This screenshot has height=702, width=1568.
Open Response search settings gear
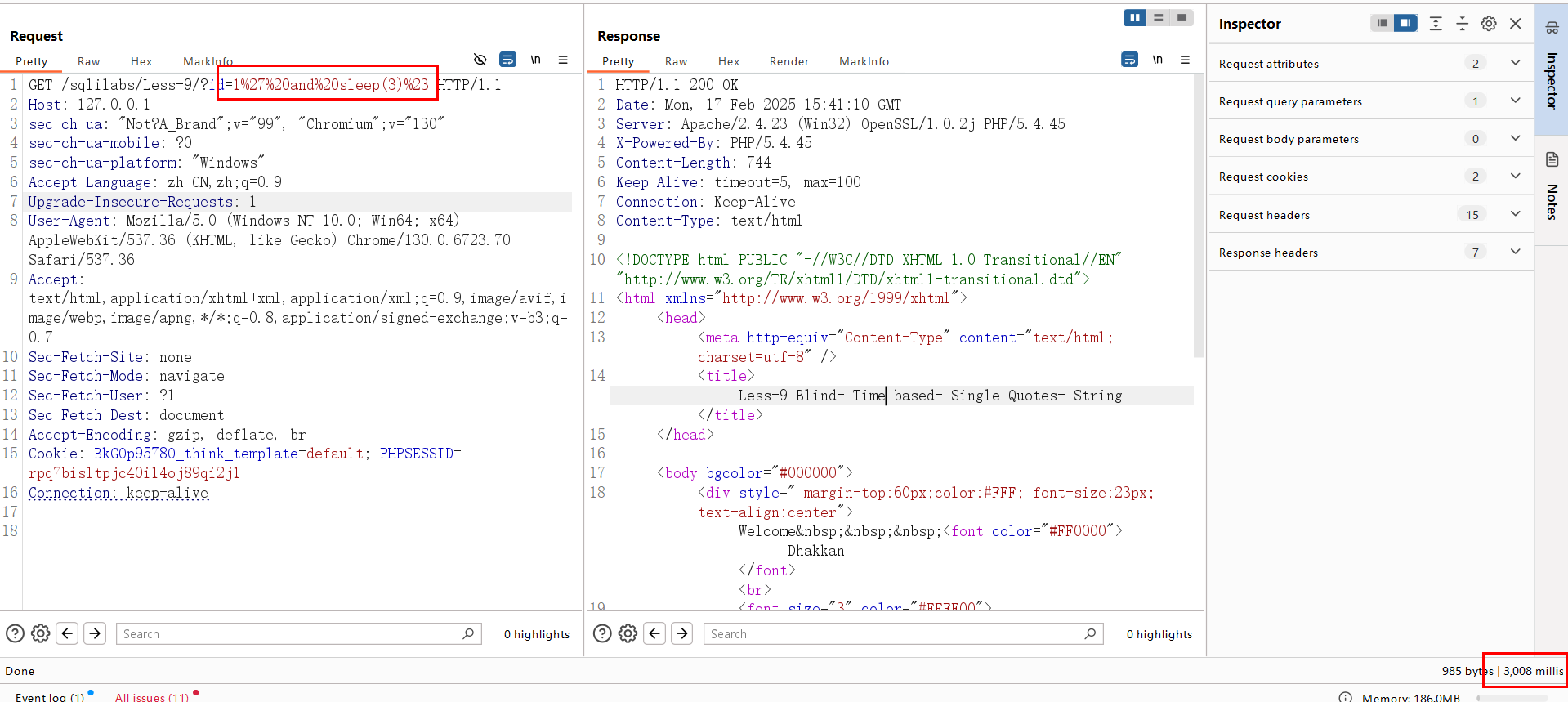click(x=628, y=633)
